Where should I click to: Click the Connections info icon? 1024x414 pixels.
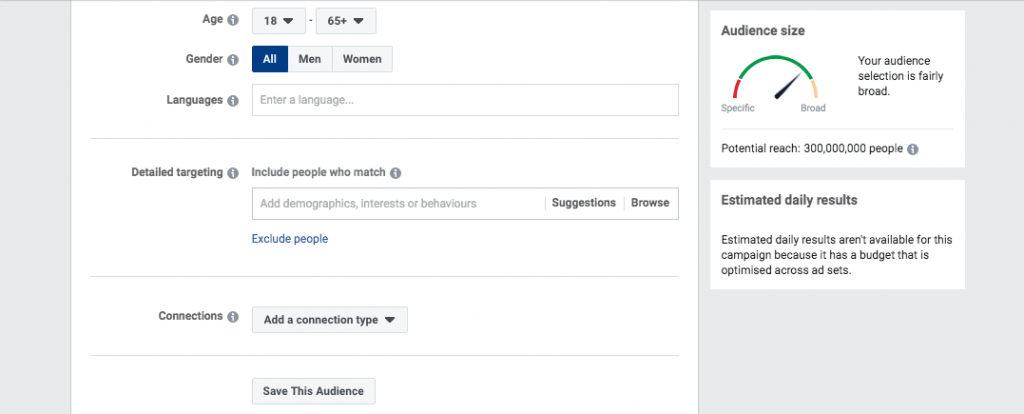[233, 317]
